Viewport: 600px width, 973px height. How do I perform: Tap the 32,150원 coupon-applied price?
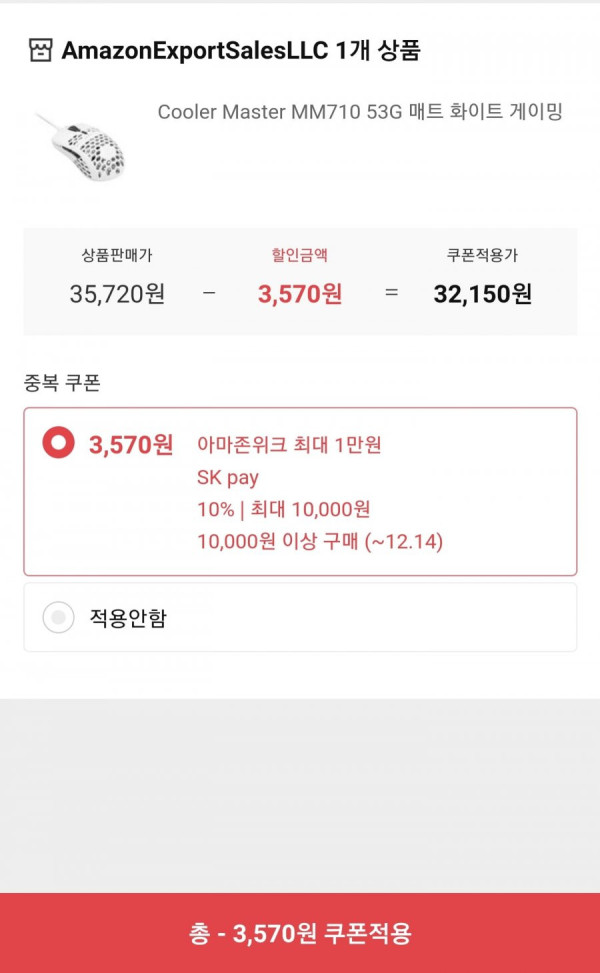[483, 294]
